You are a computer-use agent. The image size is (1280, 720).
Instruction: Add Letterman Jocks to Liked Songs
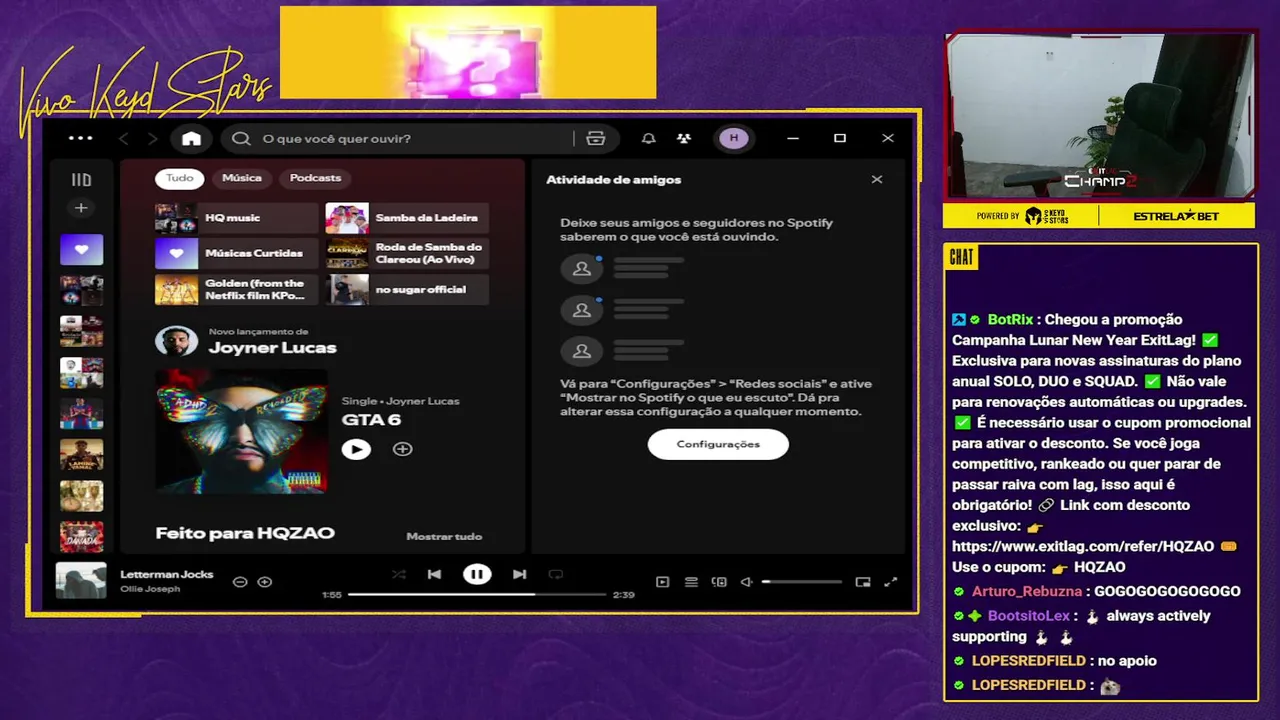(264, 581)
